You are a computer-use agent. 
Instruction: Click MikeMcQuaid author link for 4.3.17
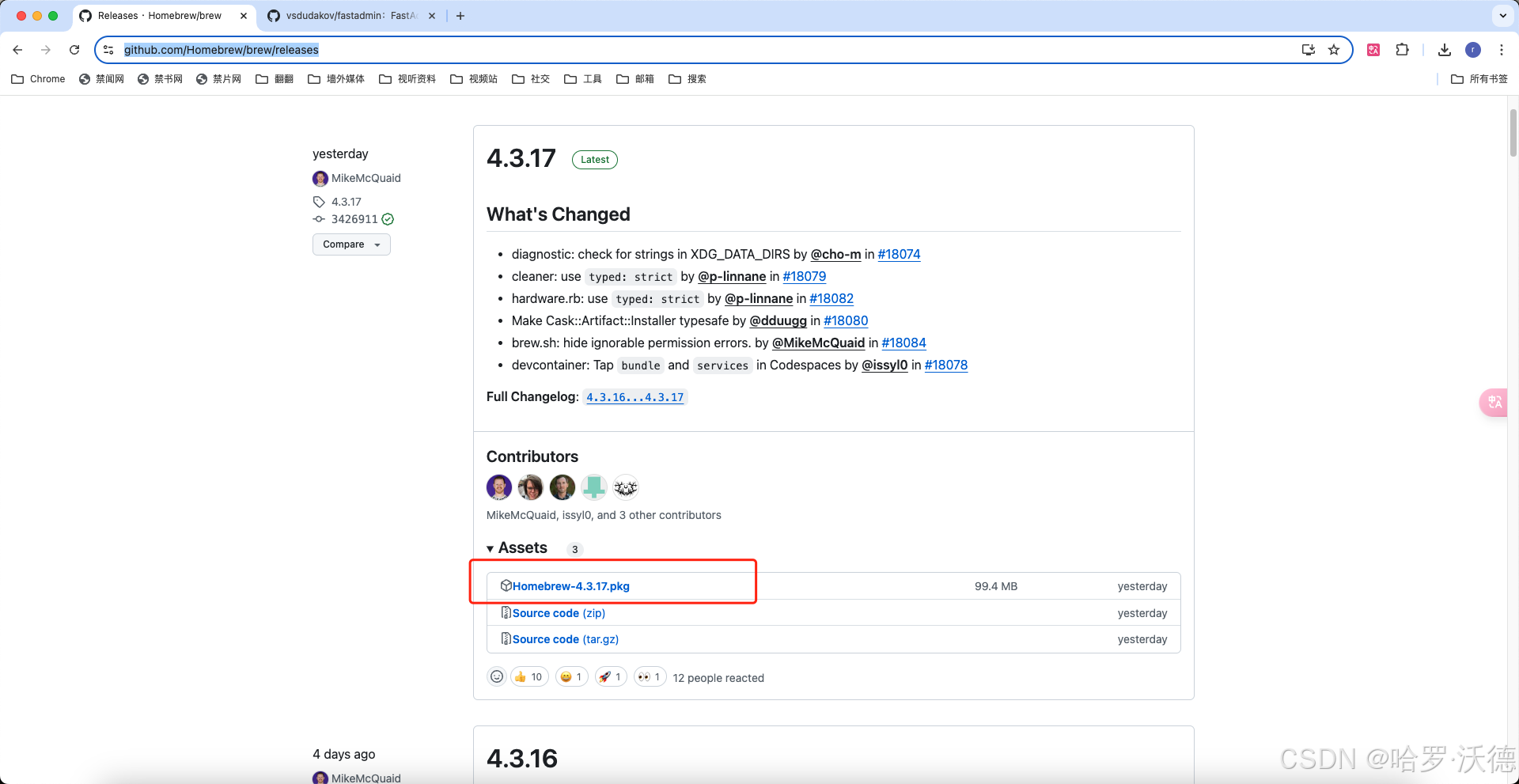pyautogui.click(x=366, y=178)
